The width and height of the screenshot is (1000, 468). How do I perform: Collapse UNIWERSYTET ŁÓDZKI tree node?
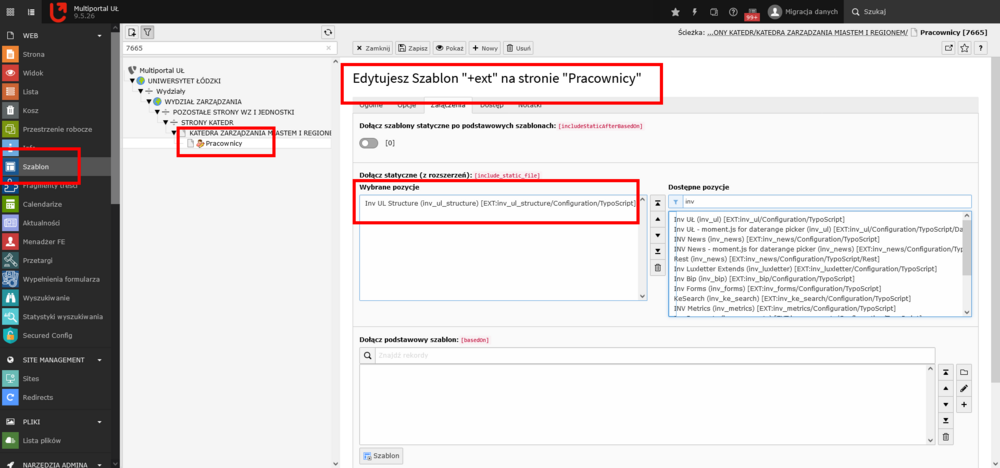[132, 80]
